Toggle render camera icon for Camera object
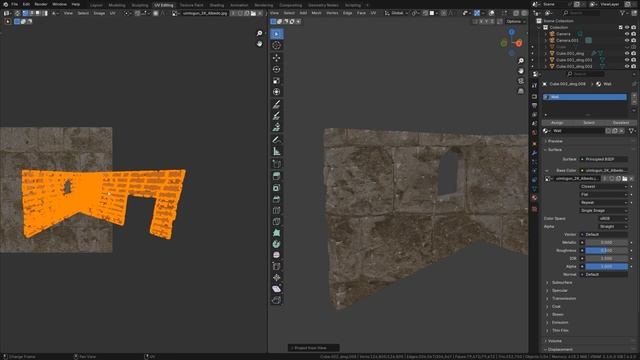Viewport: 640px width, 360px height. click(633, 34)
